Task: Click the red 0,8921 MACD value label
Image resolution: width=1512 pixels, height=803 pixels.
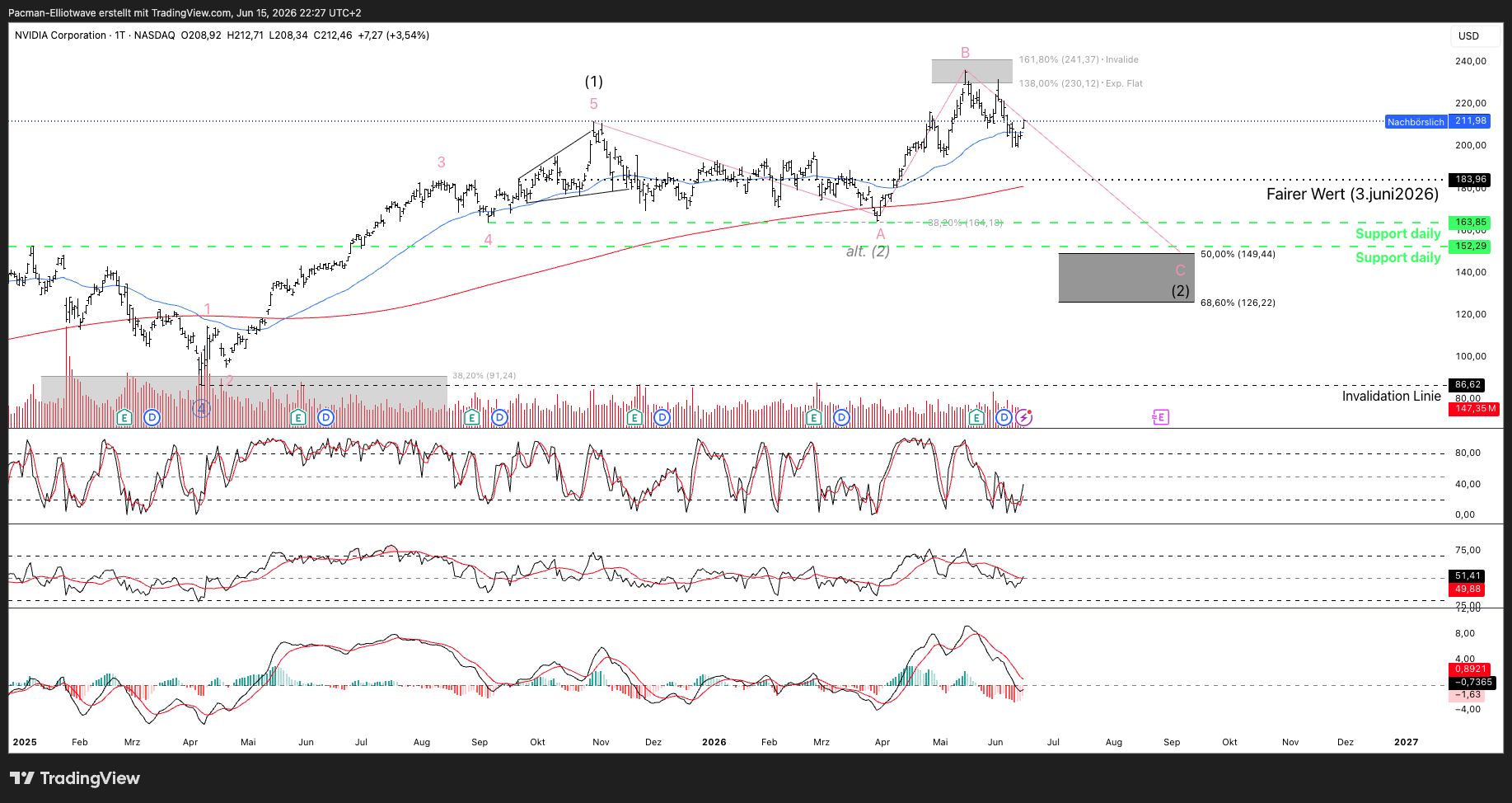Action: coord(1471,669)
